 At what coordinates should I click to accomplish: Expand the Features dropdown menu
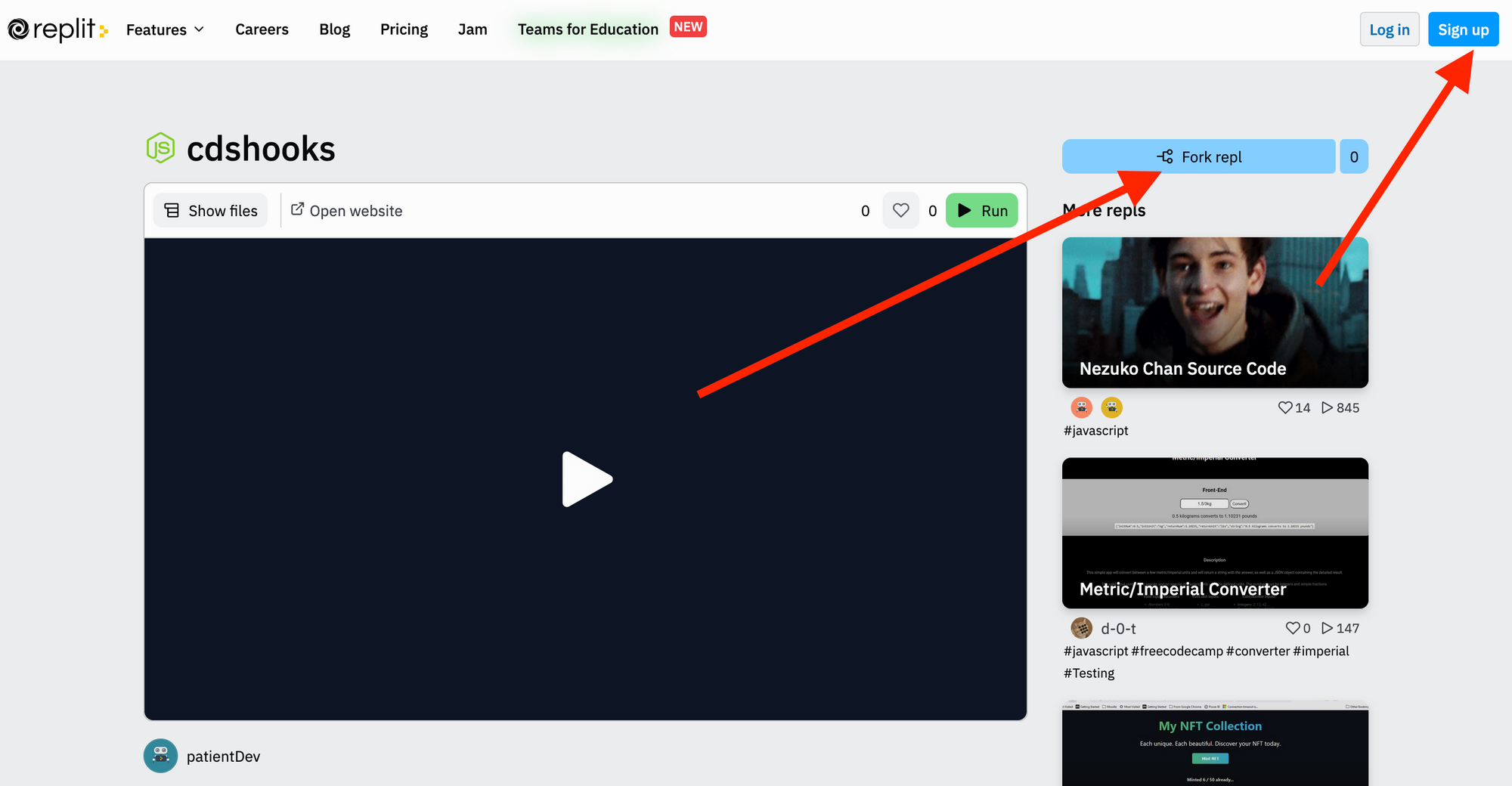(x=165, y=29)
